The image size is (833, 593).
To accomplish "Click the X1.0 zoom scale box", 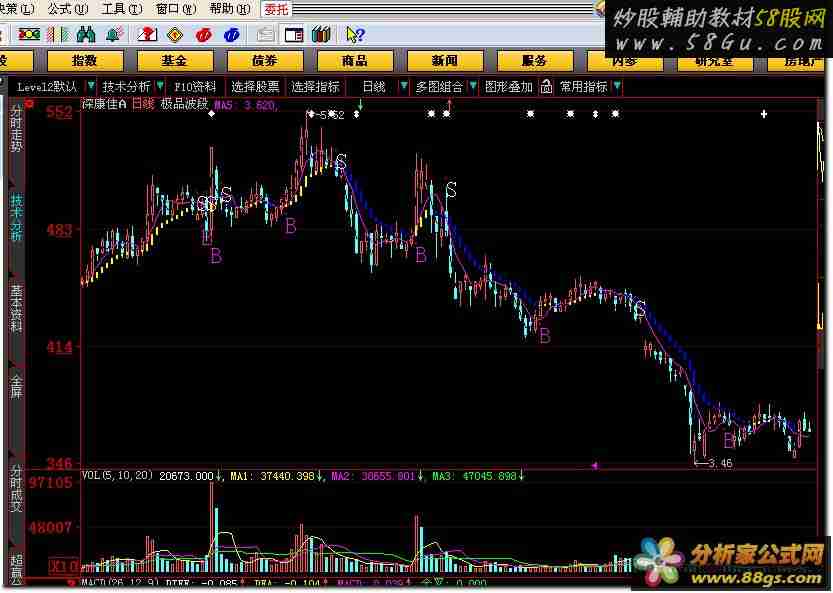I will [64, 566].
